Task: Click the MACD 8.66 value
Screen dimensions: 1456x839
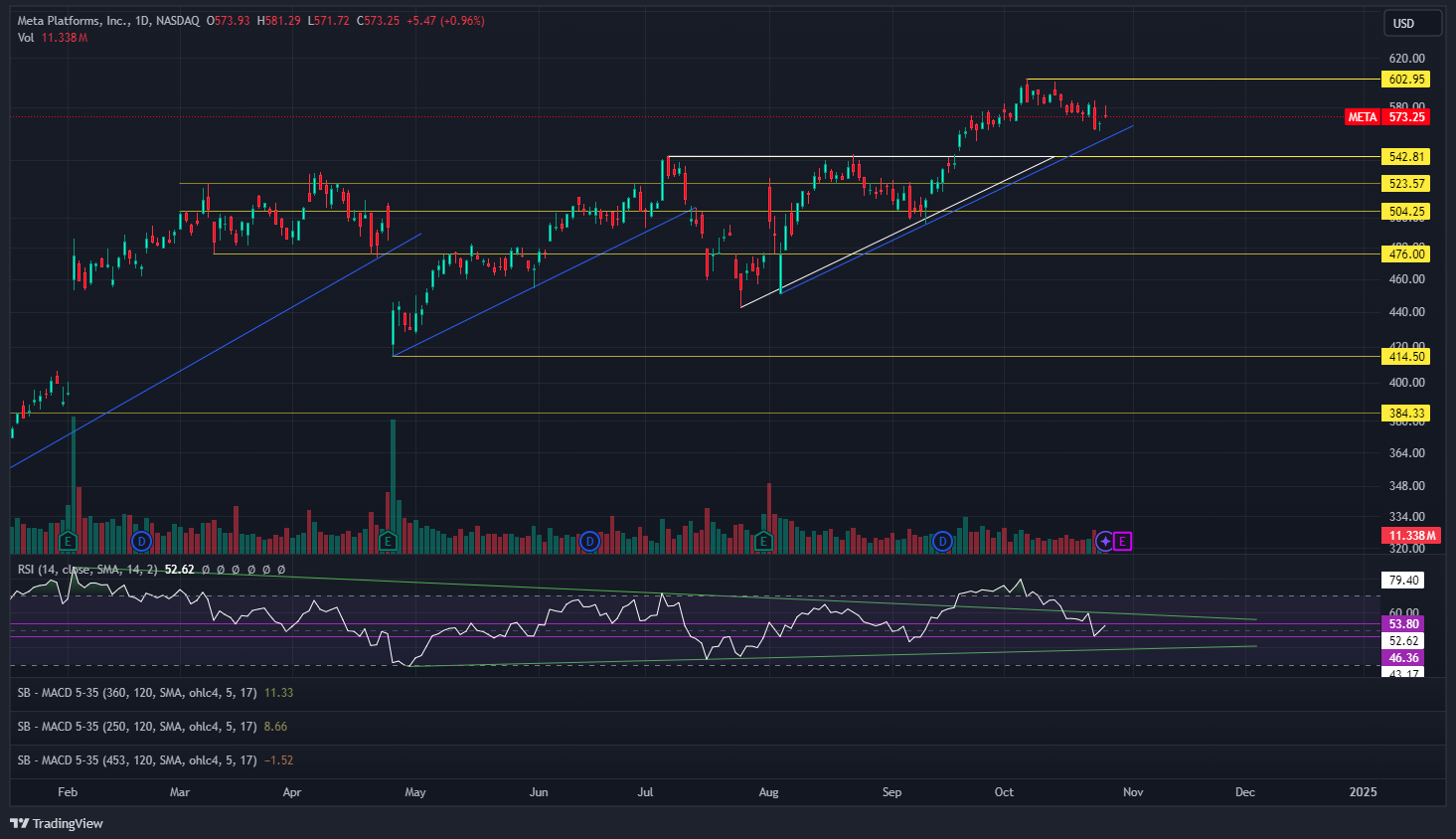Action: pyautogui.click(x=276, y=727)
